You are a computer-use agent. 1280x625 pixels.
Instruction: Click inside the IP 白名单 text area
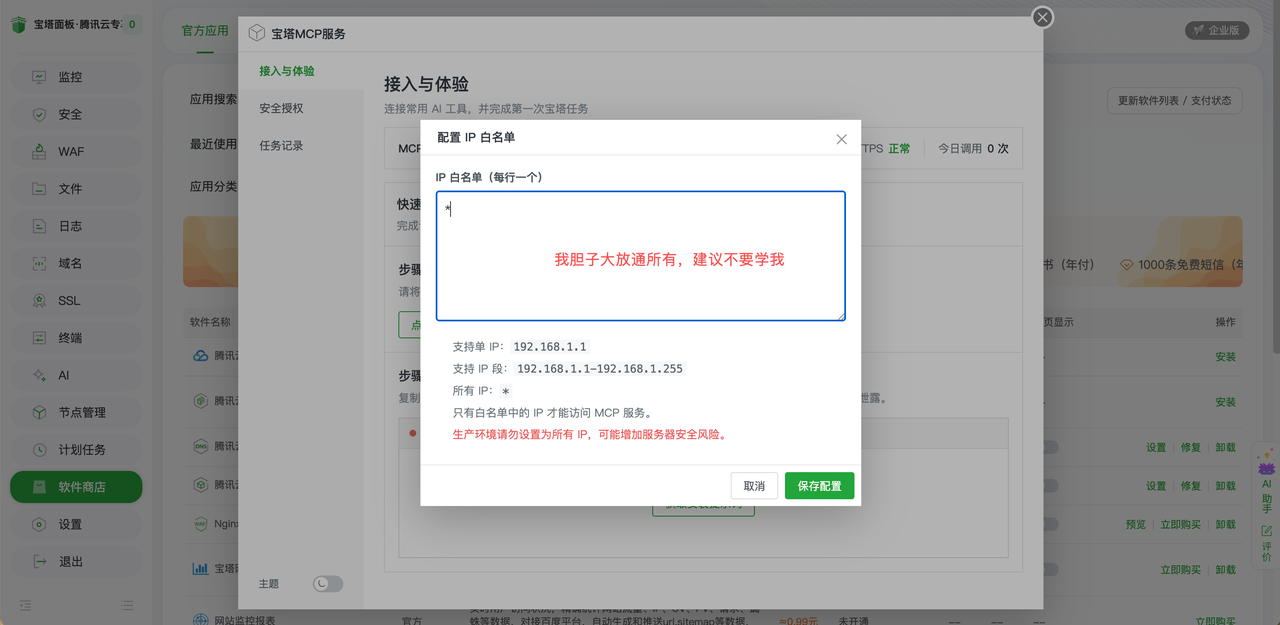click(x=641, y=256)
